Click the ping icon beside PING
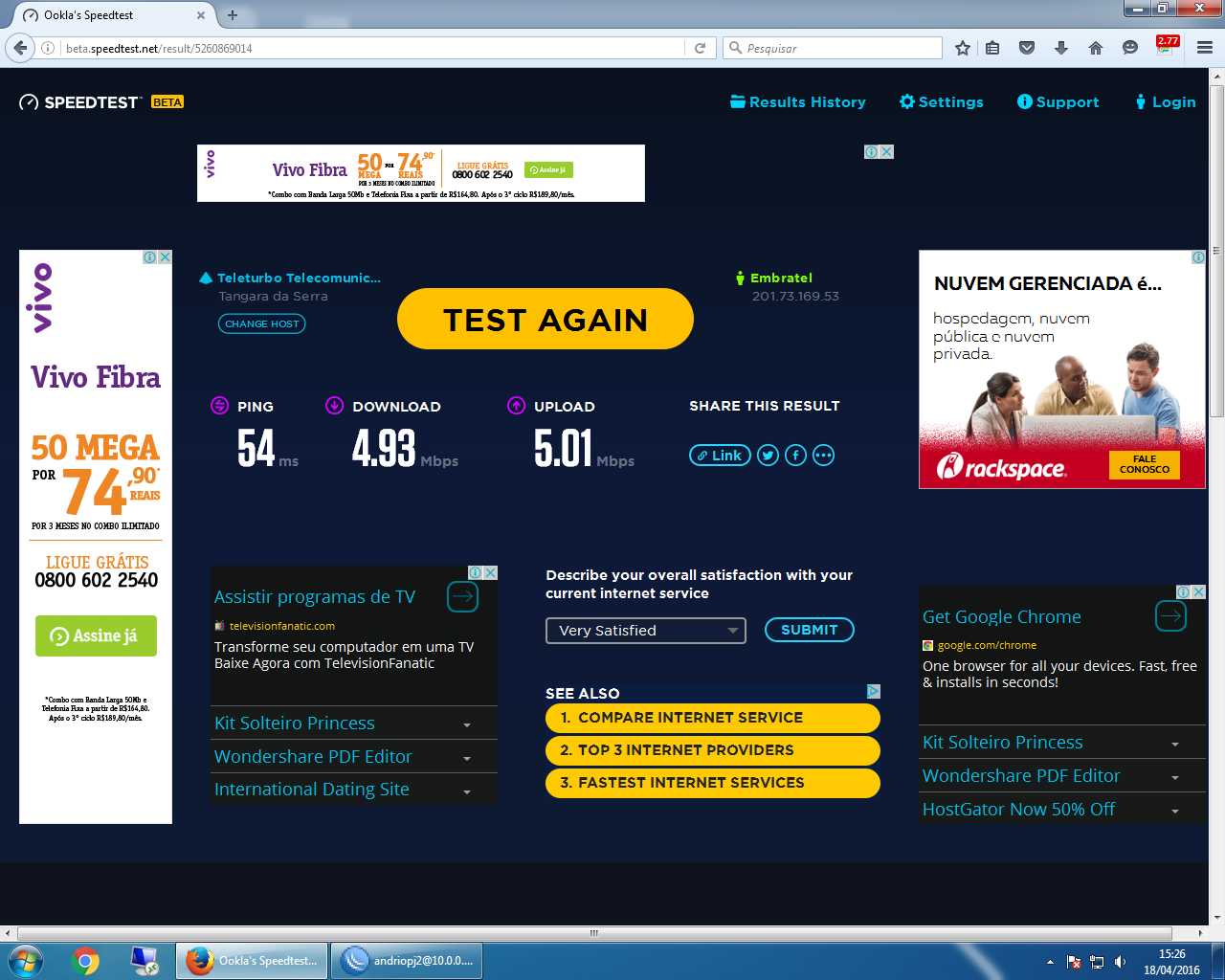This screenshot has width=1225, height=980. 220,406
